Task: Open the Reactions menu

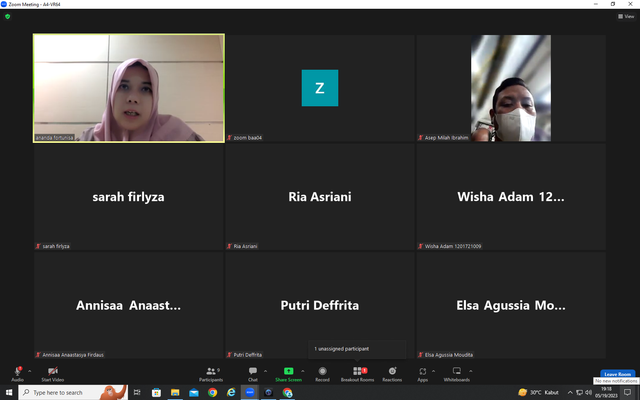Action: pyautogui.click(x=392, y=373)
